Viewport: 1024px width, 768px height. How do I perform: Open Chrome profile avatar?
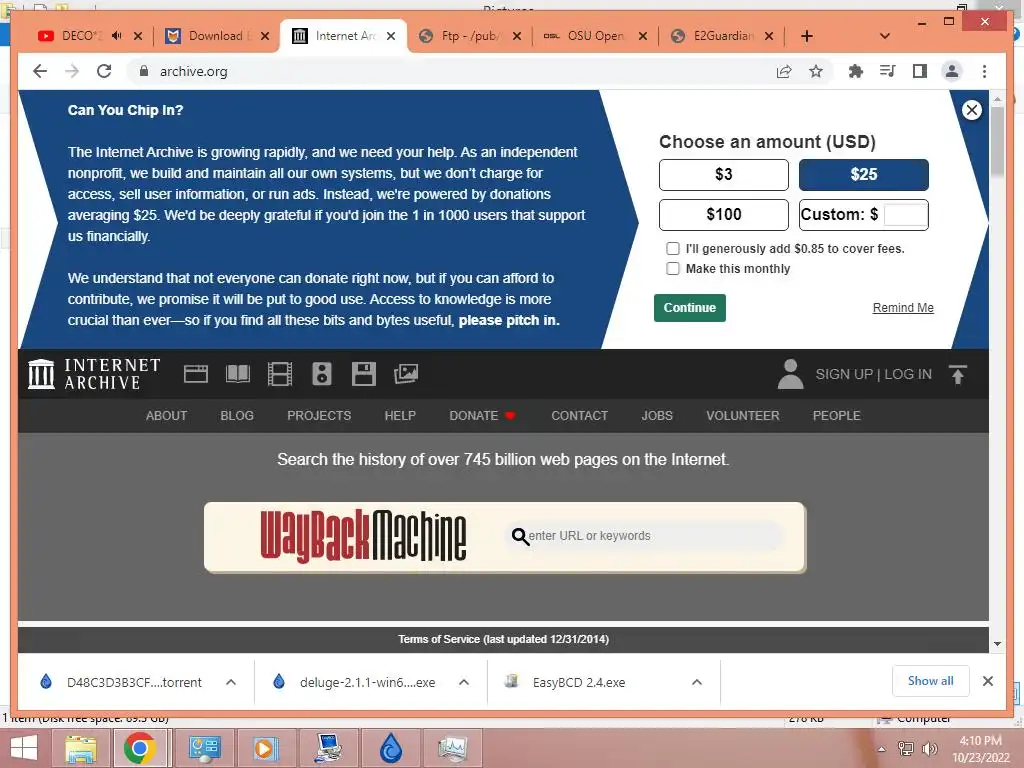[952, 71]
